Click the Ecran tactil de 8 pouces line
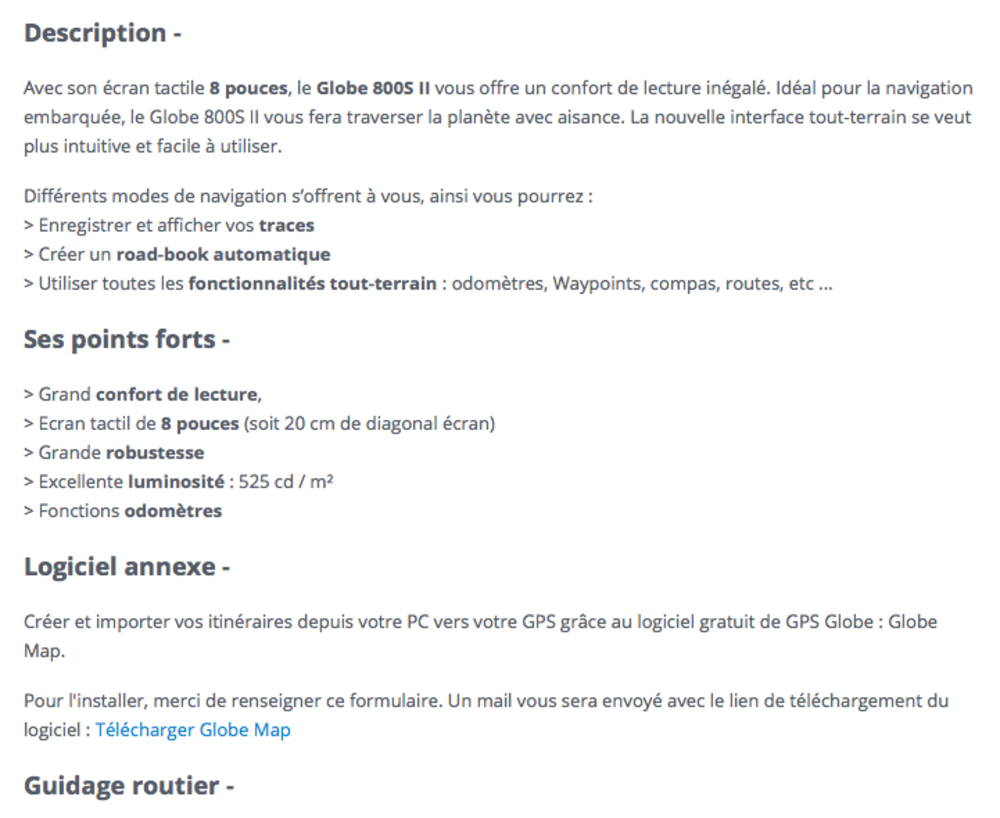1000x818 pixels. (259, 424)
